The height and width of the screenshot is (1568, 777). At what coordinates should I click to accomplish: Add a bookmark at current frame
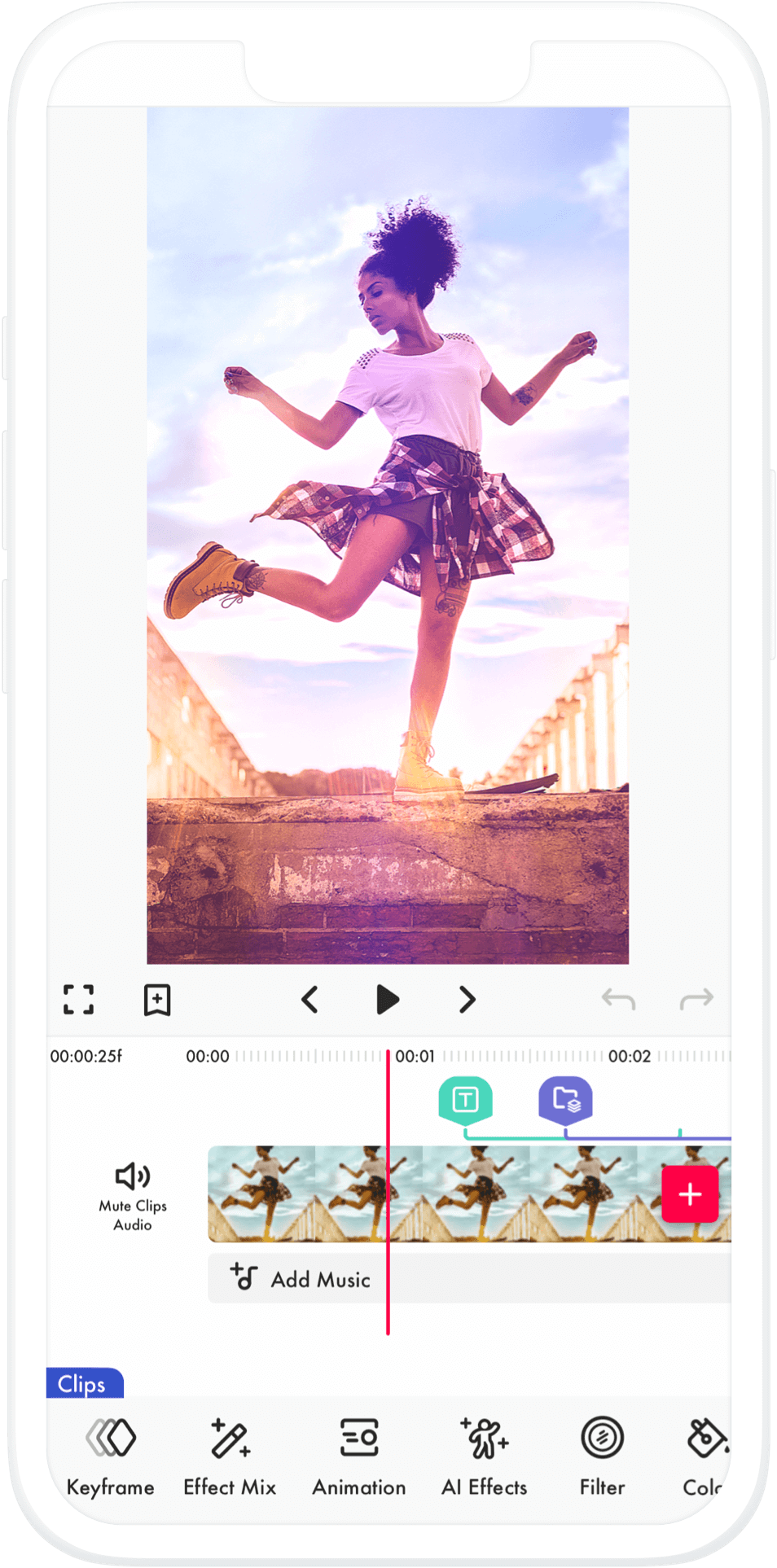tap(156, 1000)
